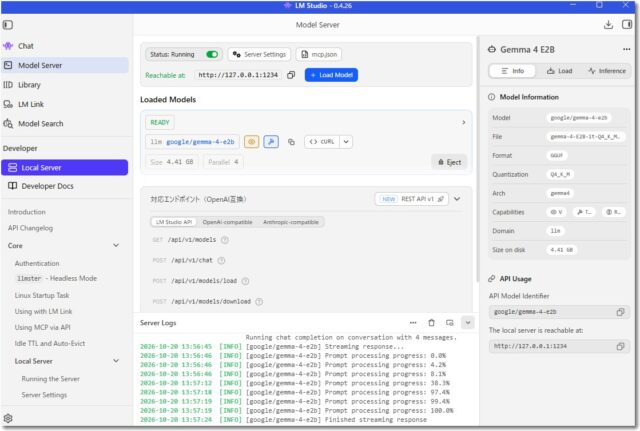Copy the reachable server address
This screenshot has width=640, height=431.
click(291, 75)
